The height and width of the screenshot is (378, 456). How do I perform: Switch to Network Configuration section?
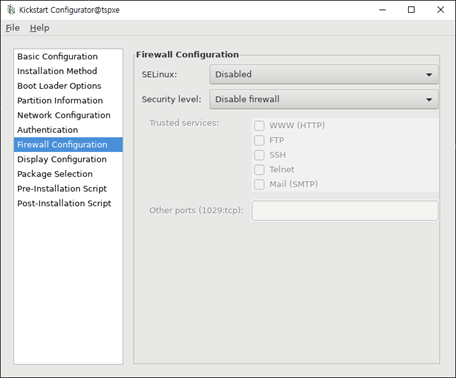point(68,115)
